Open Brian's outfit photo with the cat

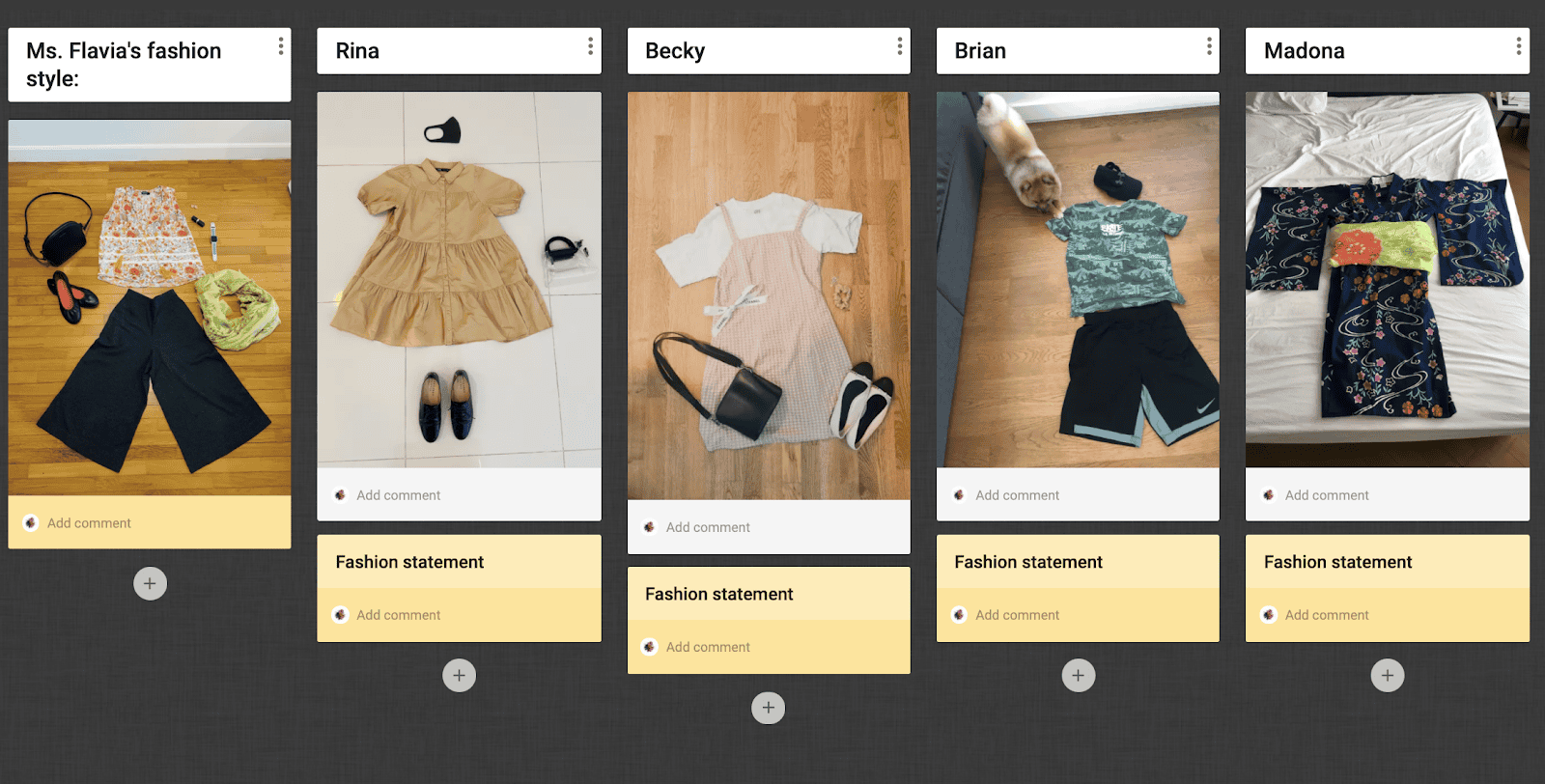click(1078, 280)
